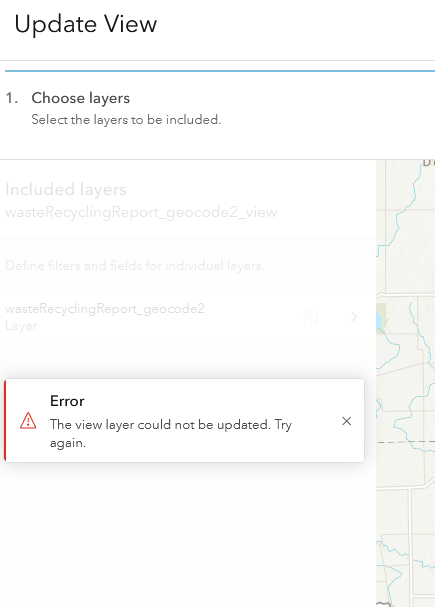Click the red accent bar of the alert

pos(5,420)
